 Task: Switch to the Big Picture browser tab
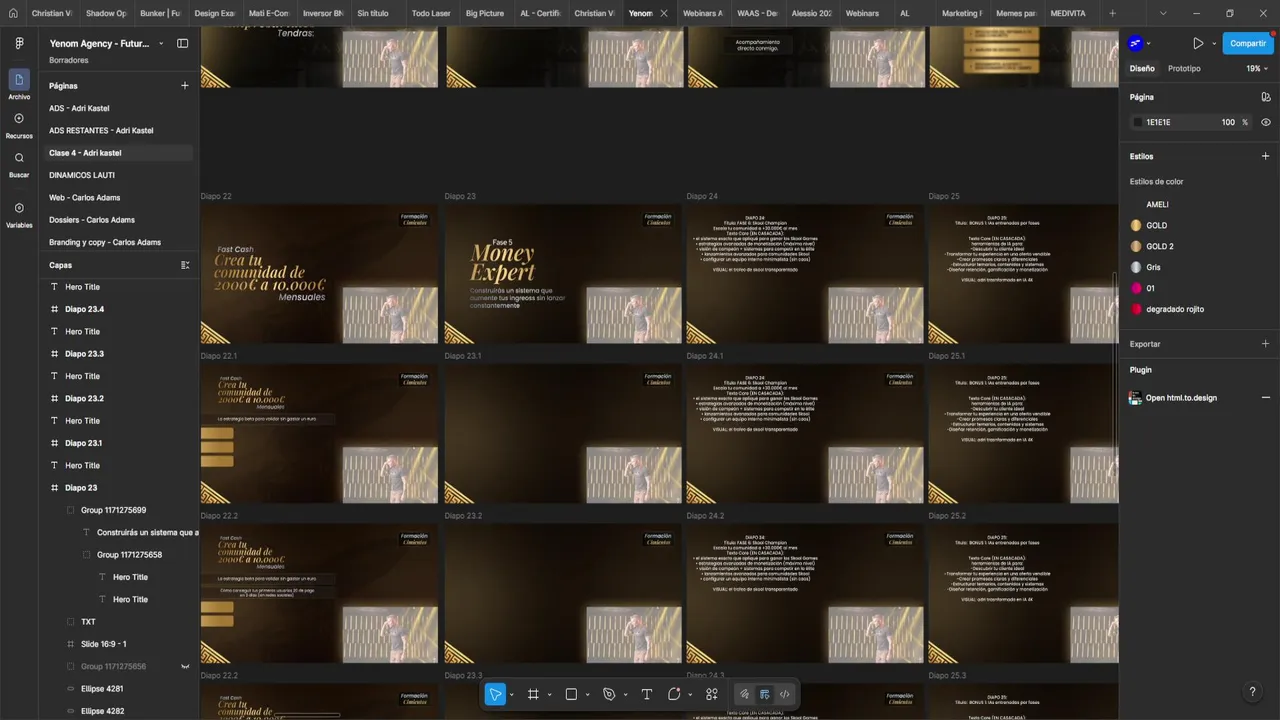[485, 13]
